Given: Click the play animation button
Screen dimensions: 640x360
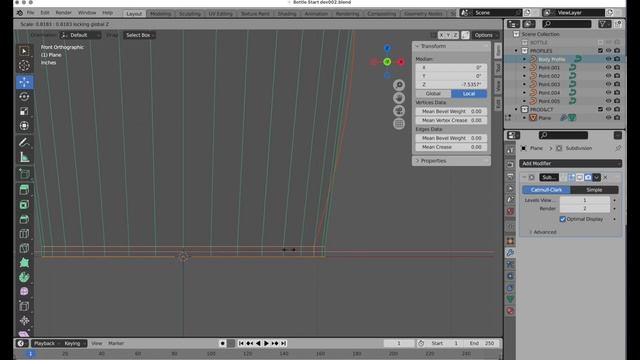Looking at the screenshot, I should pyautogui.click(x=266, y=343).
